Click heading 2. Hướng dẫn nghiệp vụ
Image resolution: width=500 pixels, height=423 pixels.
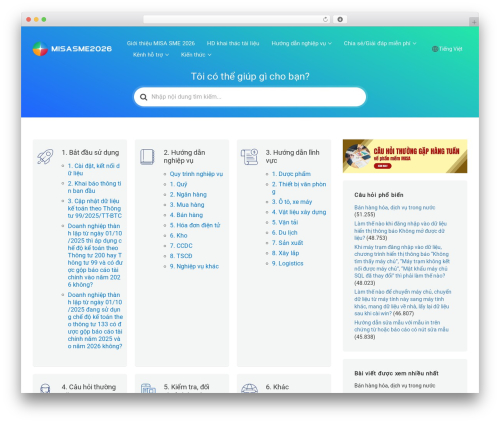pyautogui.click(x=184, y=157)
